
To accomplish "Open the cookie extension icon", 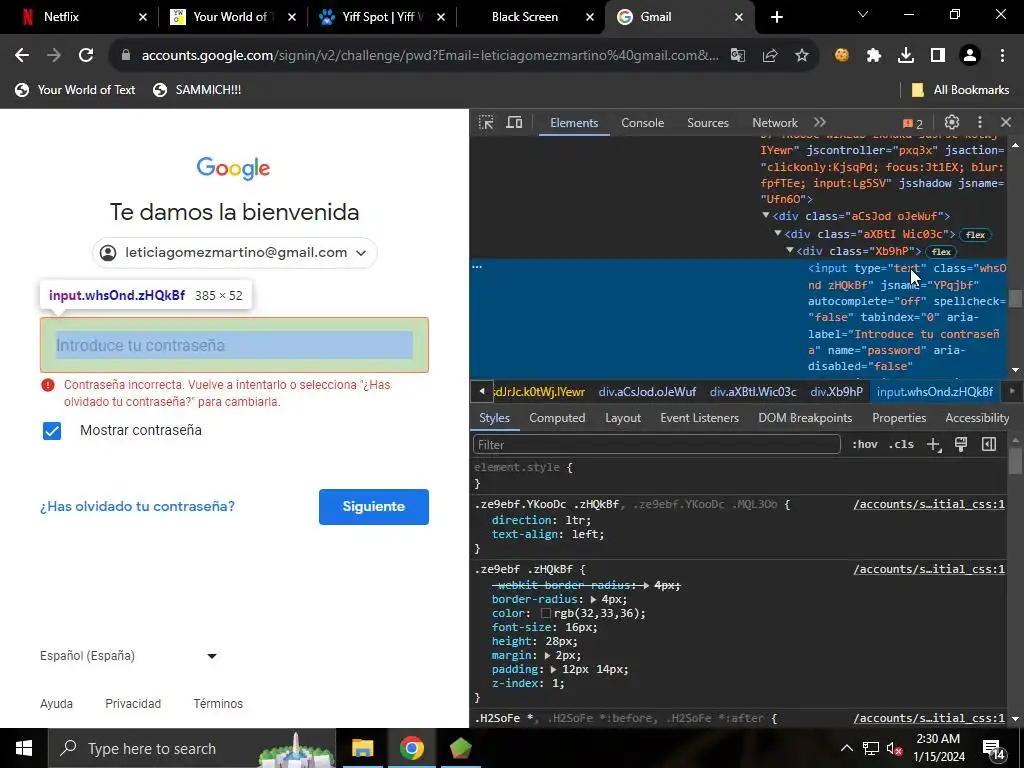I will click(842, 56).
